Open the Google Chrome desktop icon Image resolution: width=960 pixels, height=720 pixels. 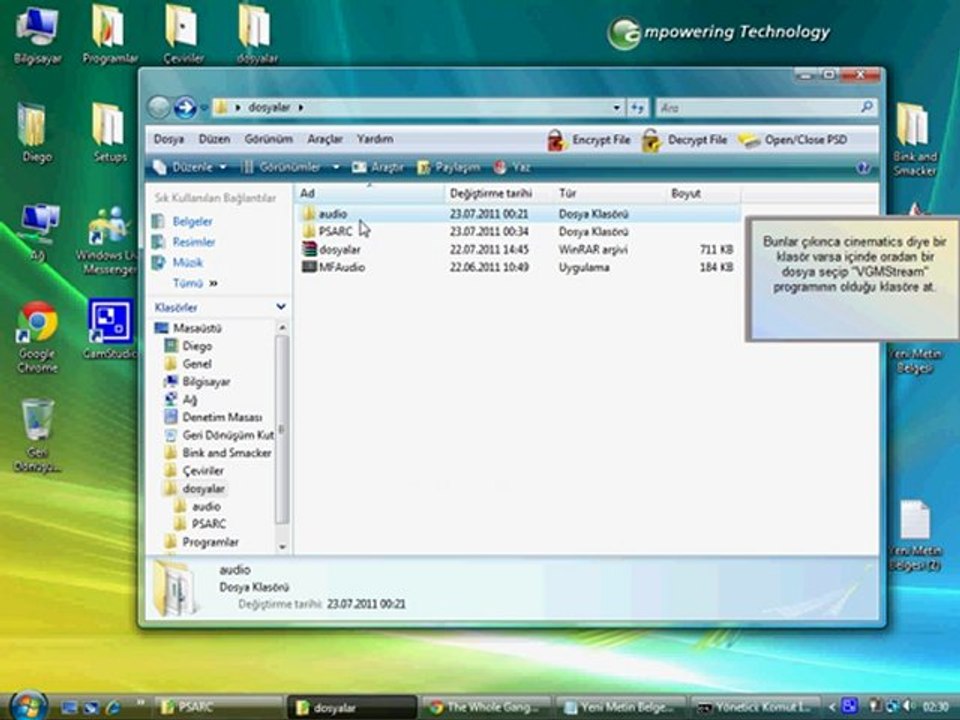[x=37, y=324]
